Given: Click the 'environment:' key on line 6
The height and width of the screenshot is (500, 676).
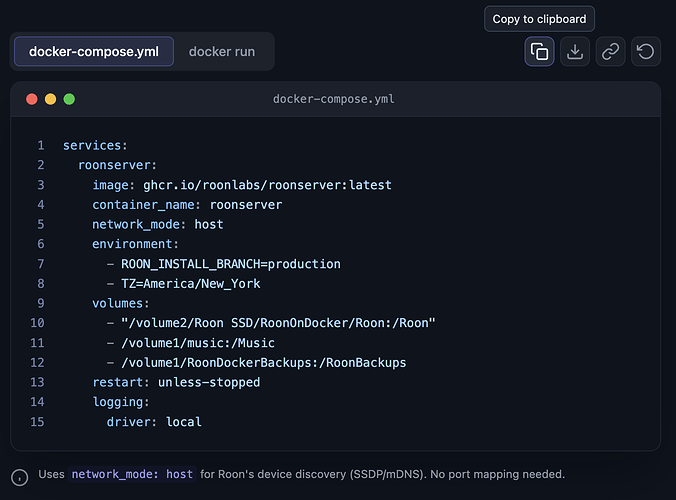Looking at the screenshot, I should (135, 244).
